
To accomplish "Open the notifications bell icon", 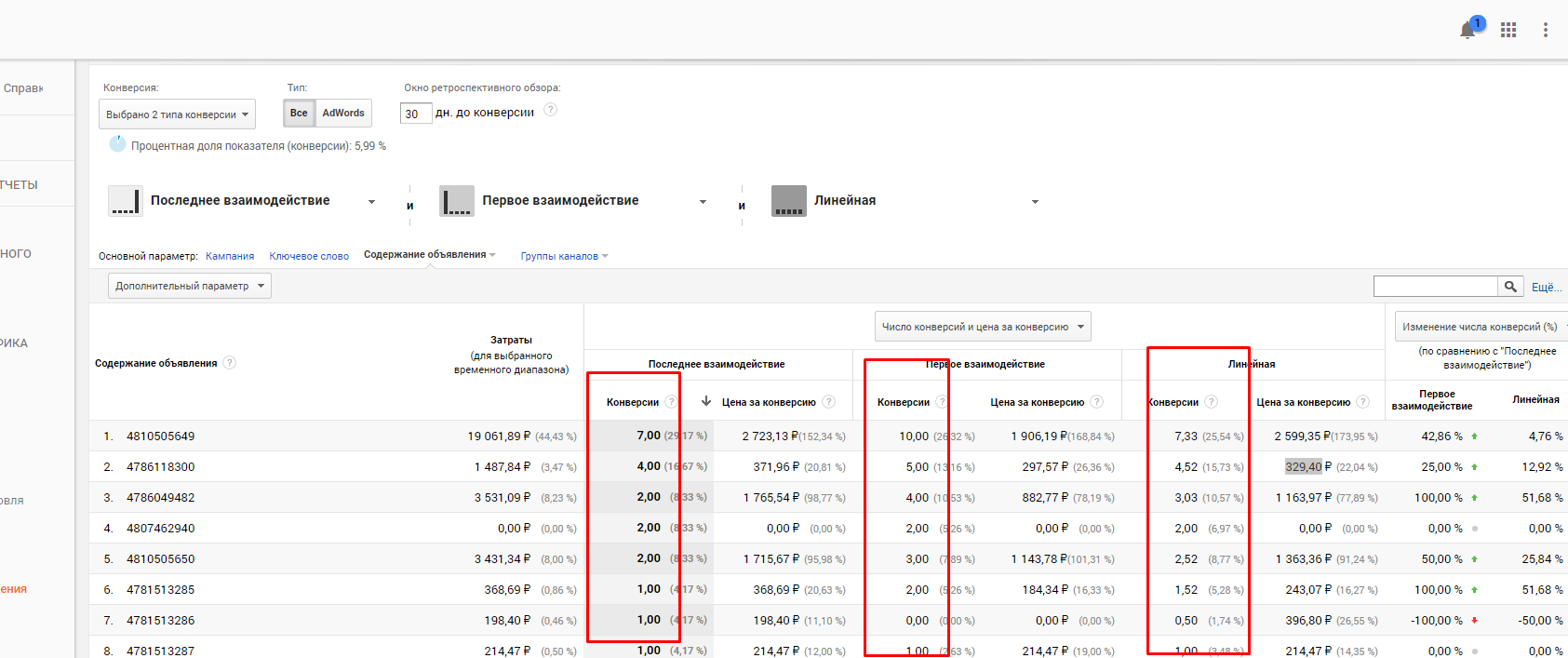I will click(x=1467, y=30).
